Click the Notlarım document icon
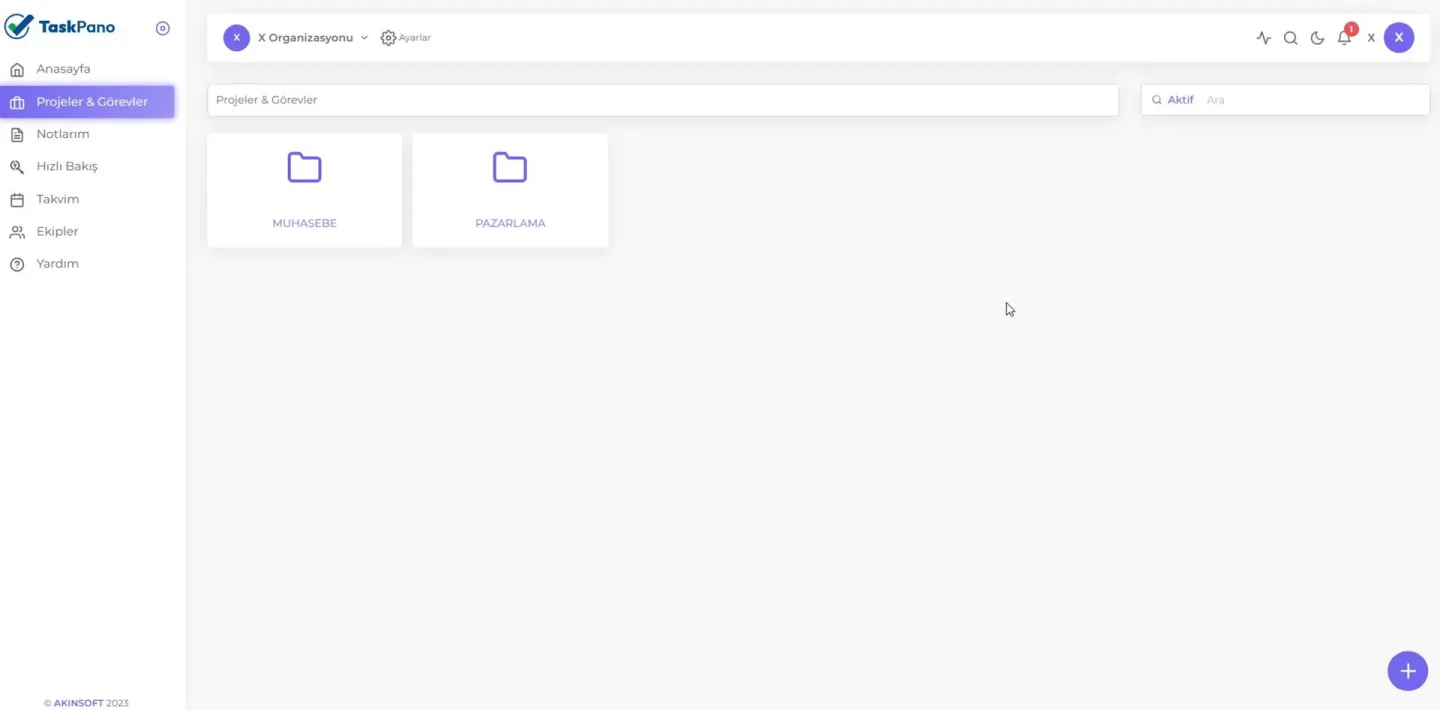The width and height of the screenshot is (1440, 710). click(x=17, y=134)
